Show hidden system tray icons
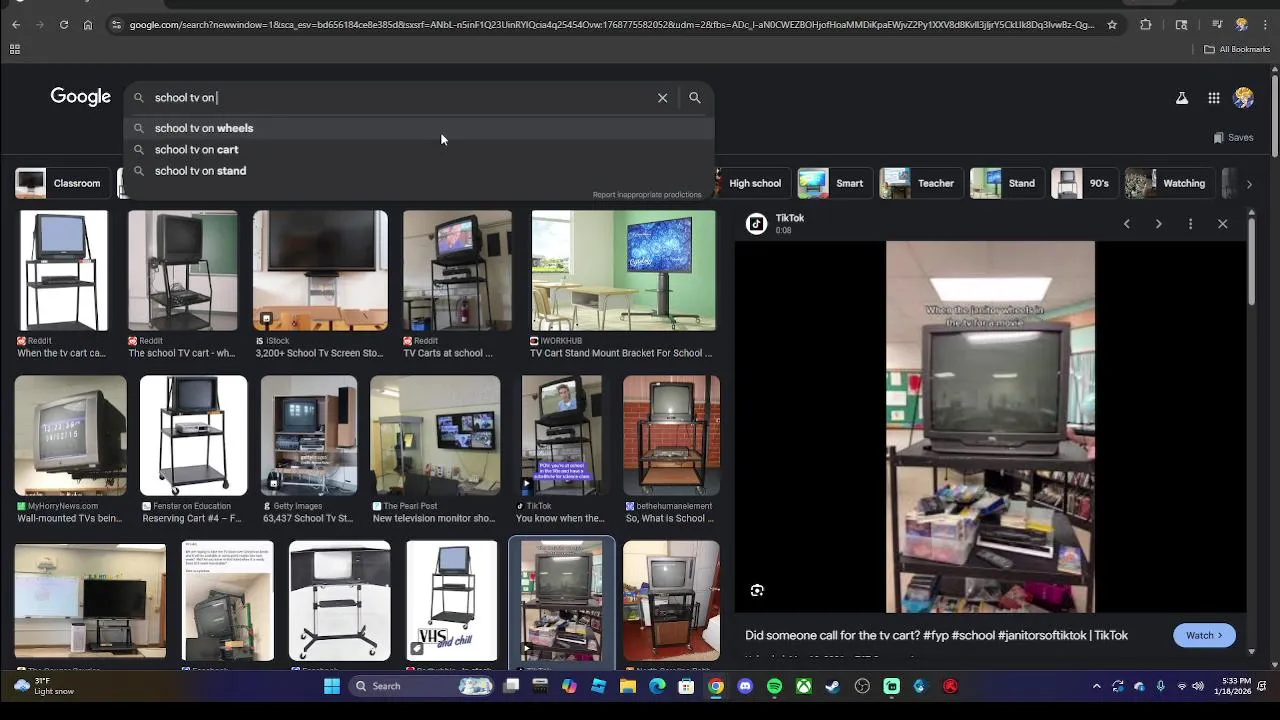This screenshot has height=720, width=1280. (1097, 686)
